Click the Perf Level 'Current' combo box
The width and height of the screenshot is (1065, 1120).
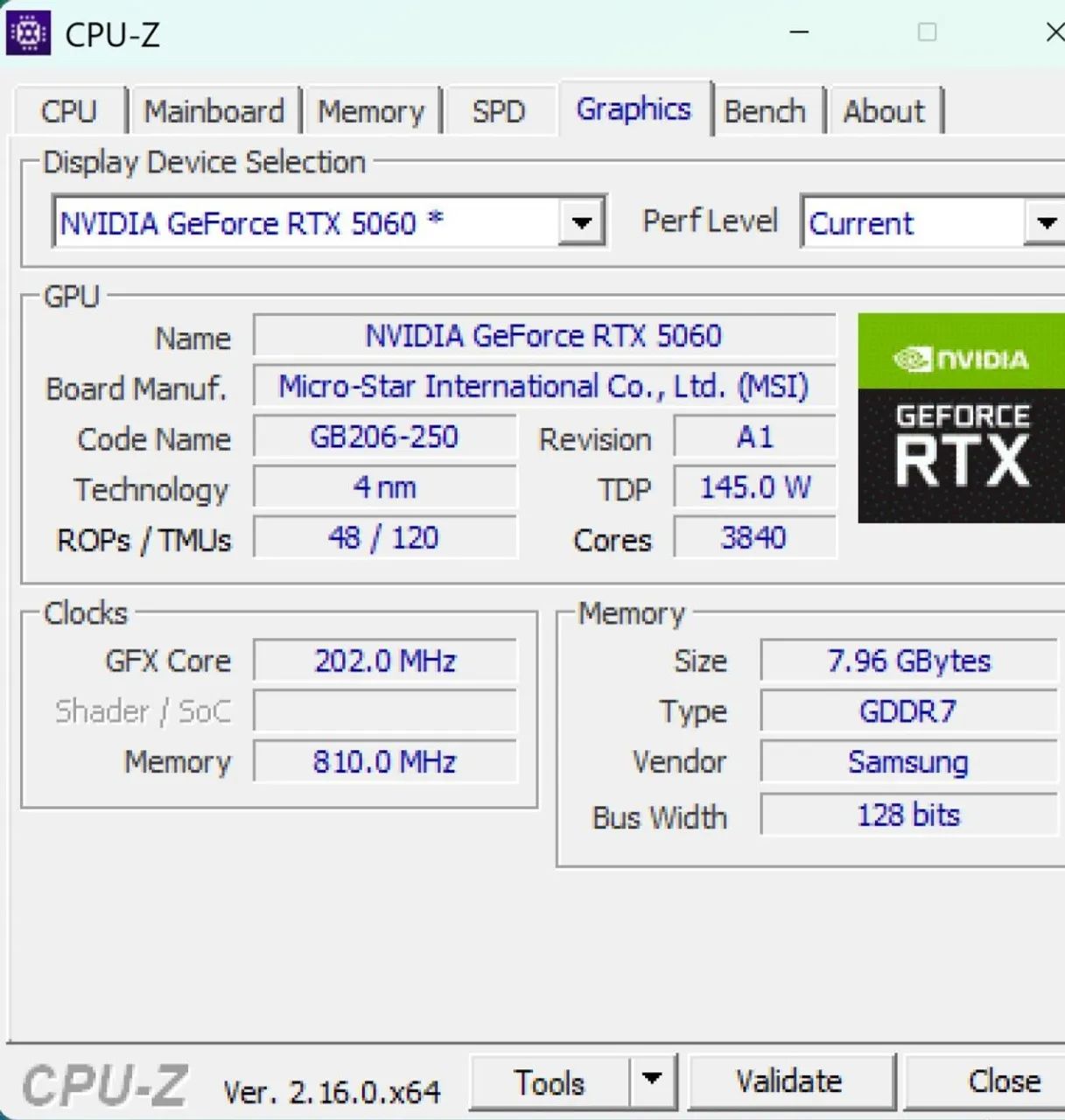pyautogui.click(x=933, y=222)
